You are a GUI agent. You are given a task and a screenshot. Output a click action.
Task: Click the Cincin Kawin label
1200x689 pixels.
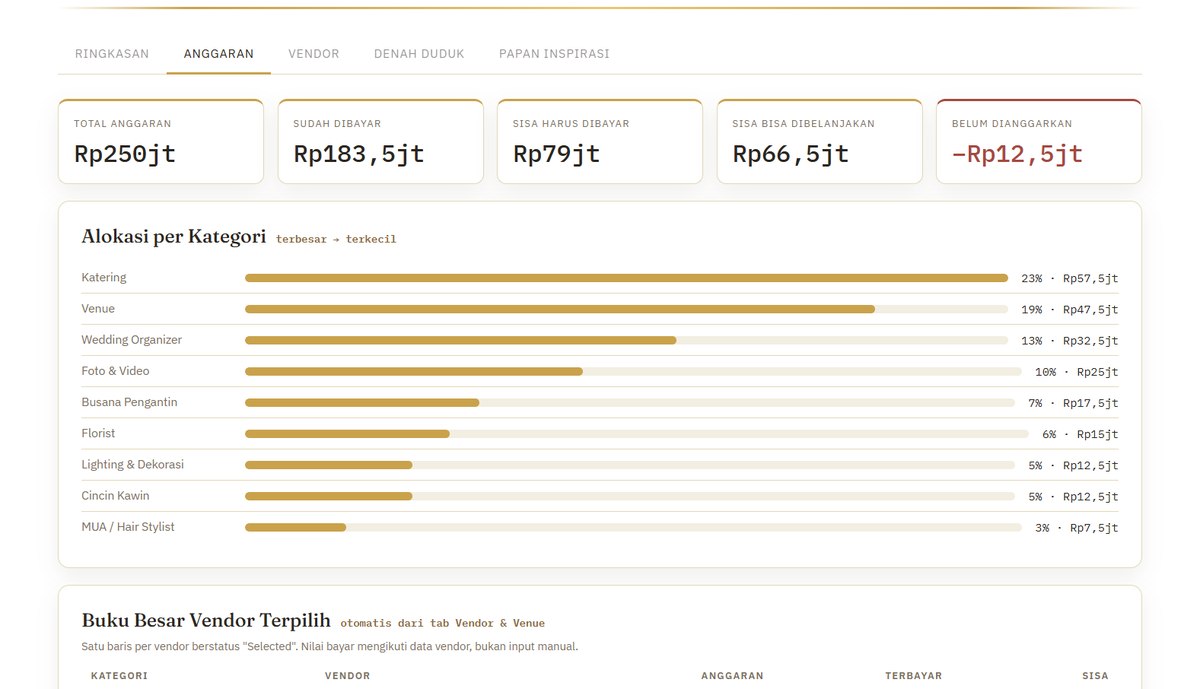[115, 496]
